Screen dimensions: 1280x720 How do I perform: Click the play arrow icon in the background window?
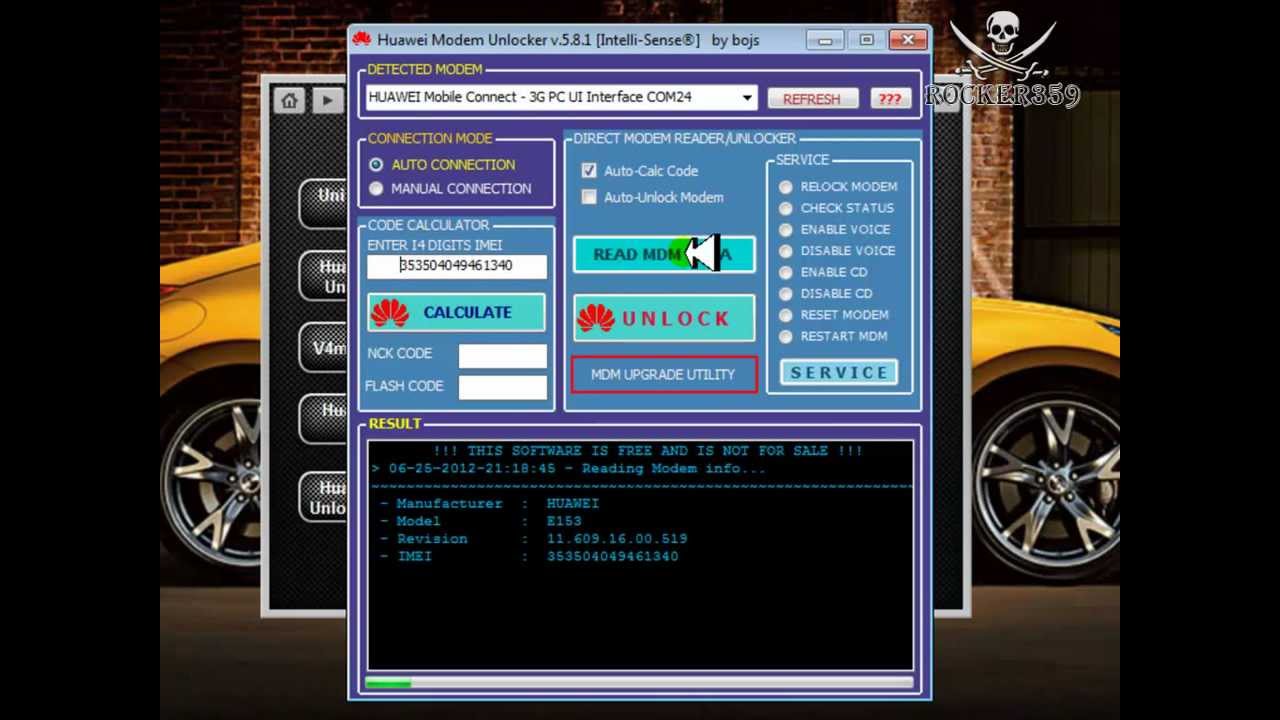click(x=327, y=100)
